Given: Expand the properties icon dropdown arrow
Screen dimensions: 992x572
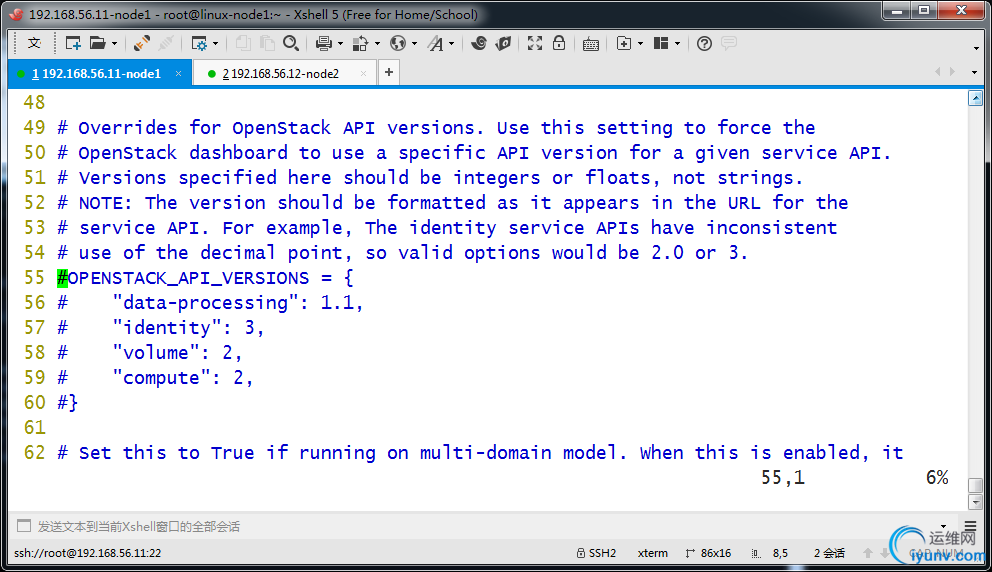Looking at the screenshot, I should pos(216,44).
